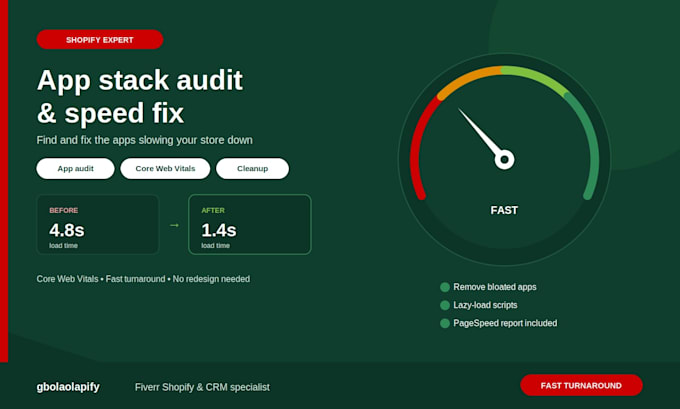Click the 4.8s value

[x=67, y=230]
